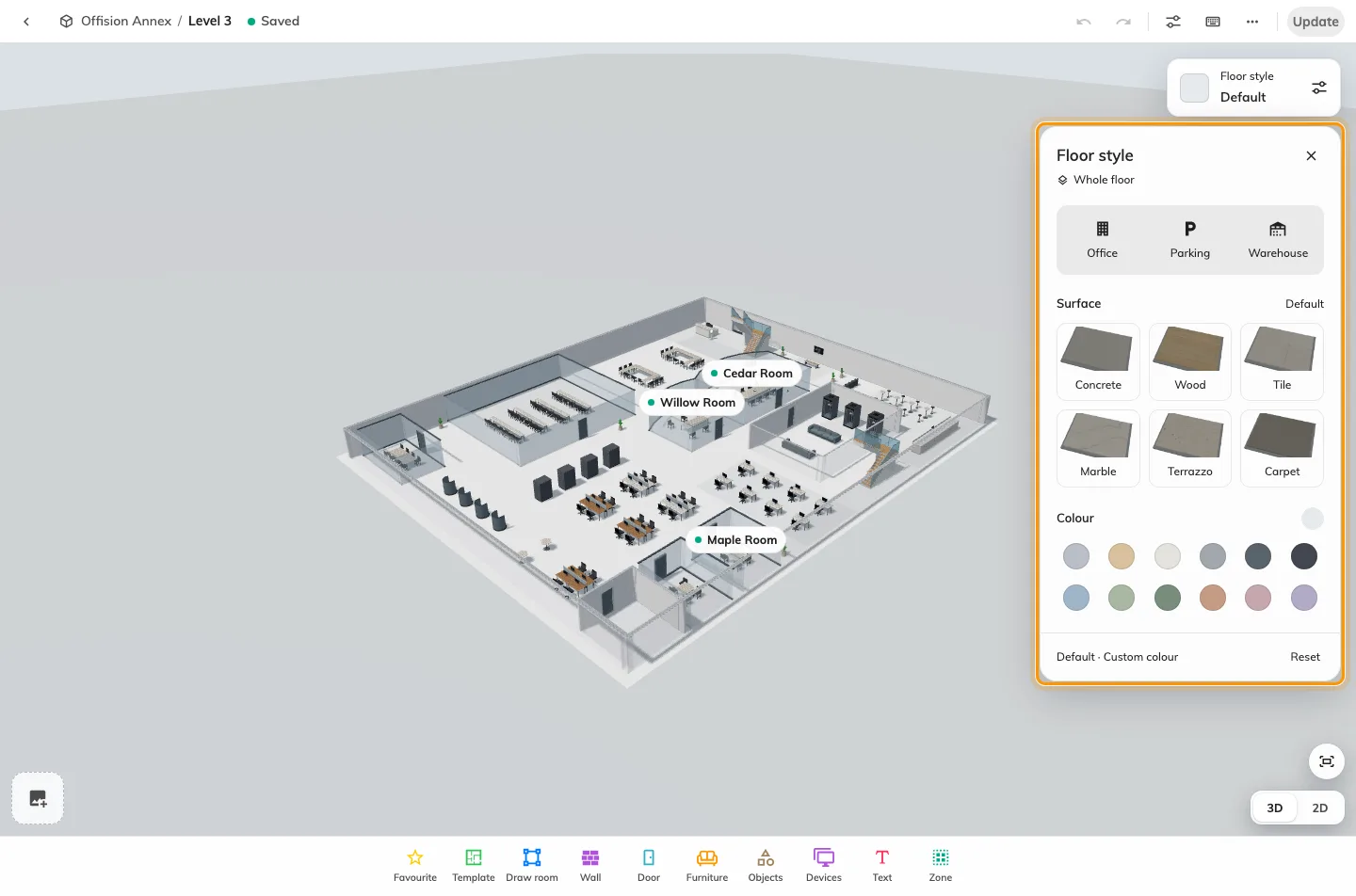The width and height of the screenshot is (1356, 896).
Task: Choose the Terrazzo surface
Action: [x=1190, y=448]
